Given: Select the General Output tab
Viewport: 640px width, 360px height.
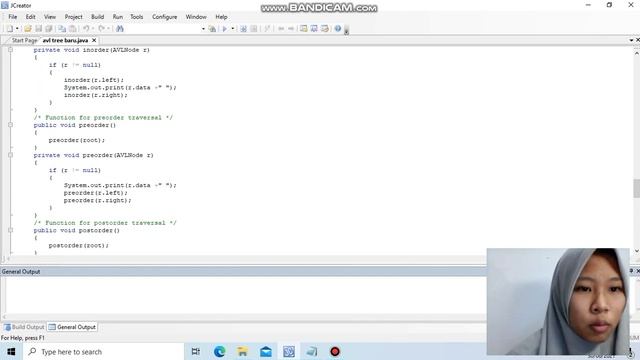Looking at the screenshot, I should tap(72, 327).
